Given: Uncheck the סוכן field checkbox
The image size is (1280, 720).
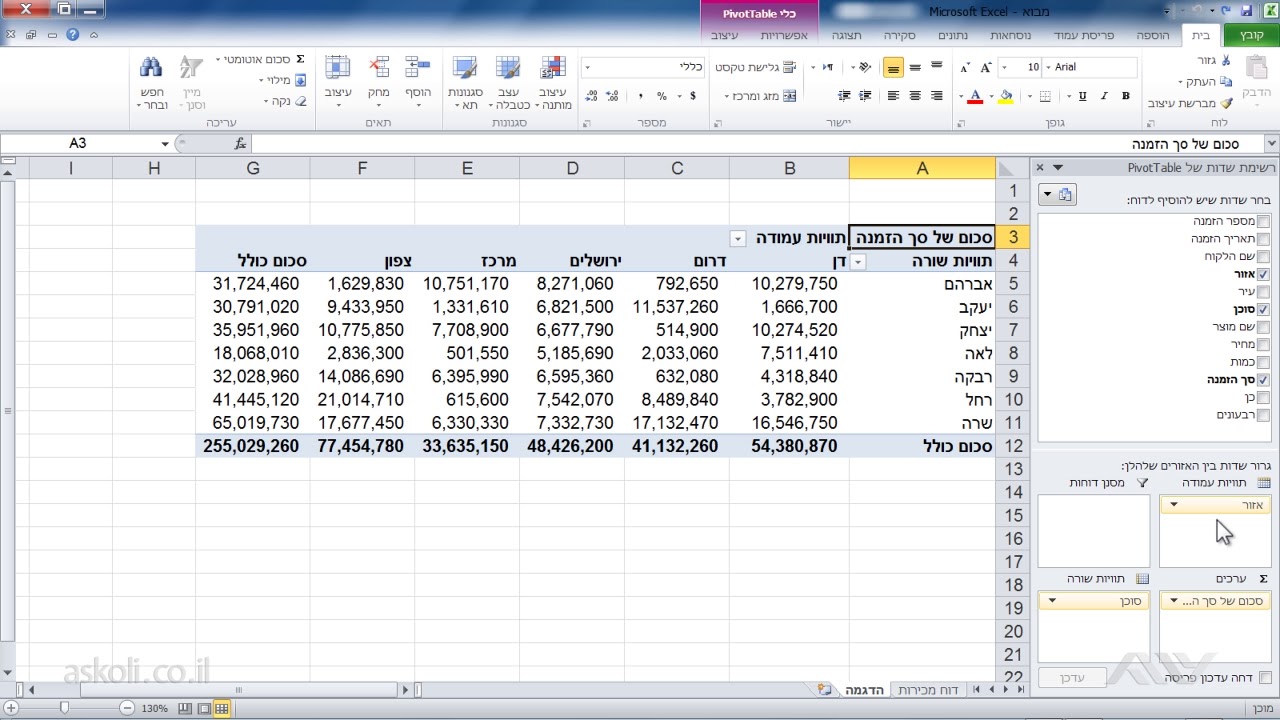Looking at the screenshot, I should pos(1264,310).
